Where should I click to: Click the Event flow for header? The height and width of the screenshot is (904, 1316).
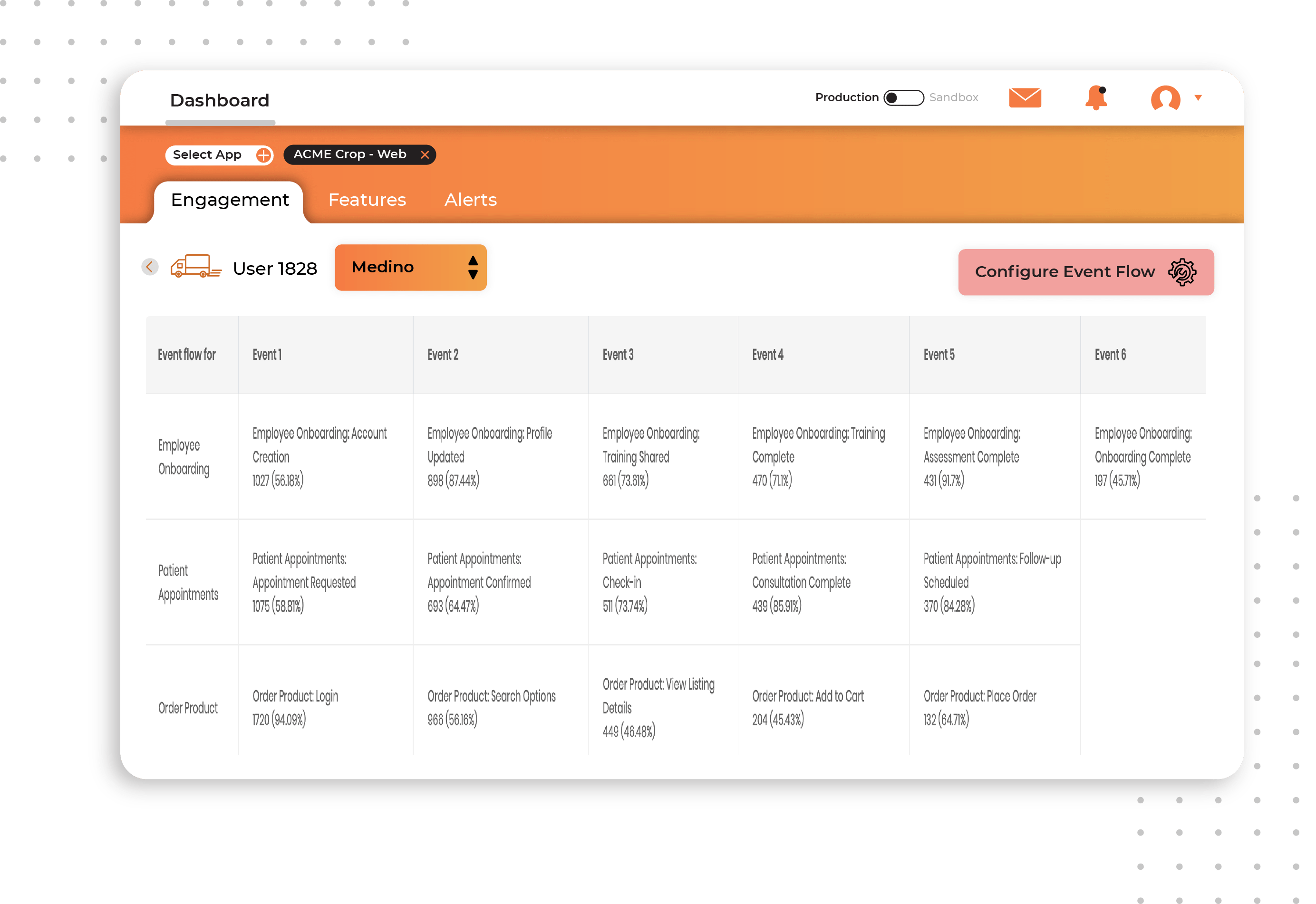click(x=192, y=355)
